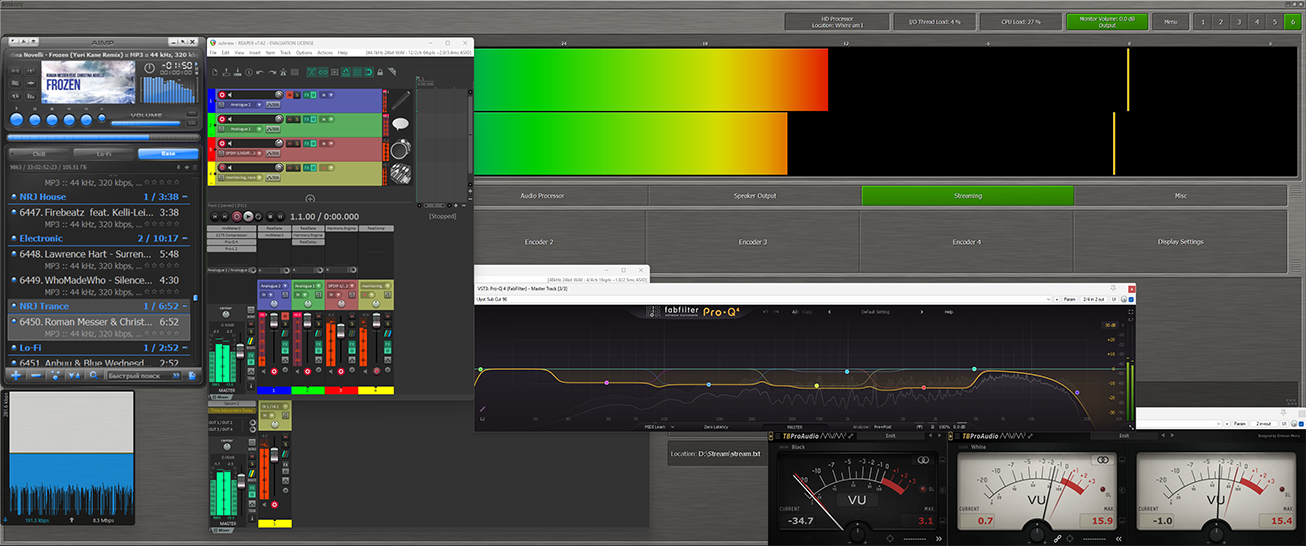Switch to the Speaker Output tab
Screen dimensions: 1306x546
(x=753, y=196)
